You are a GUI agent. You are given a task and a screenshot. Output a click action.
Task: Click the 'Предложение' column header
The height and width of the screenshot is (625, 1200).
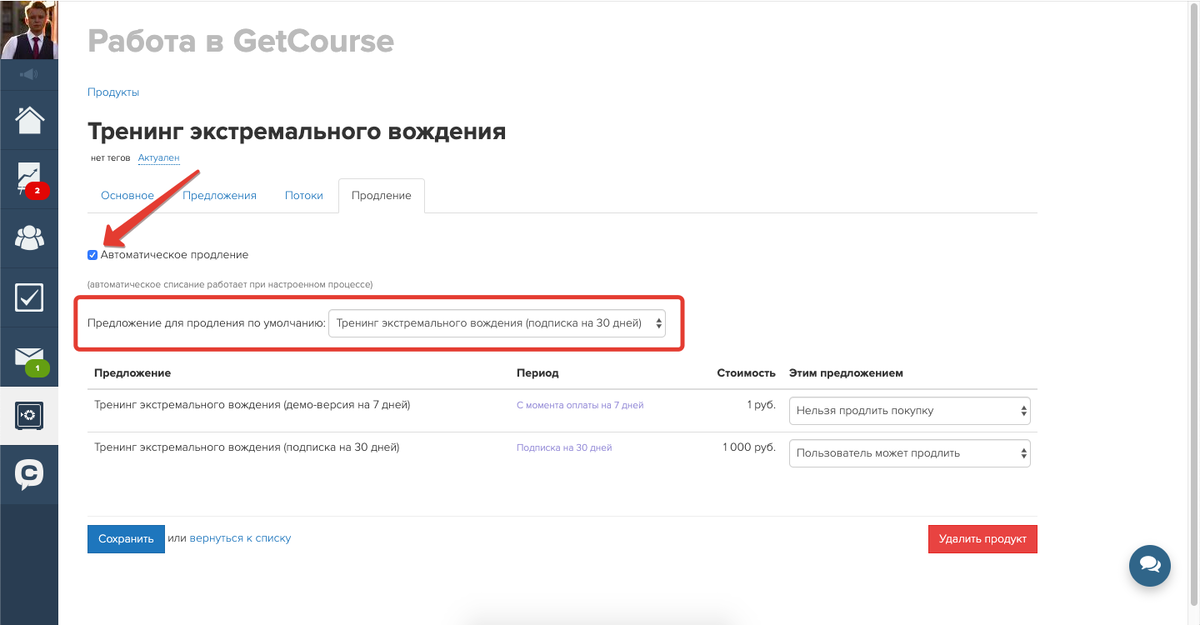pyautogui.click(x=132, y=373)
